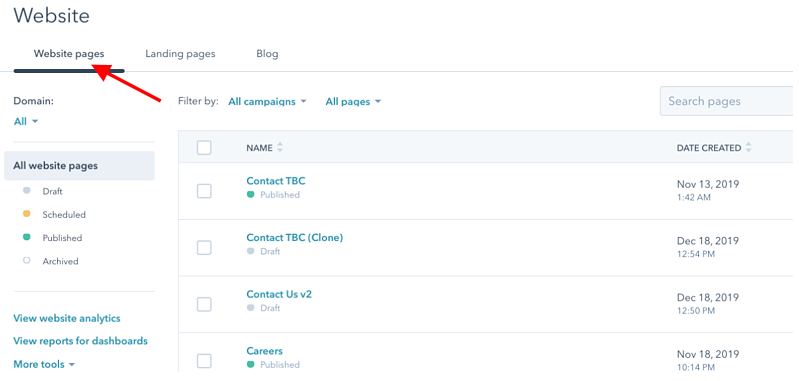Click the Nov 13, 2019 date cell
This screenshot has width=799, height=381.
[x=708, y=190]
